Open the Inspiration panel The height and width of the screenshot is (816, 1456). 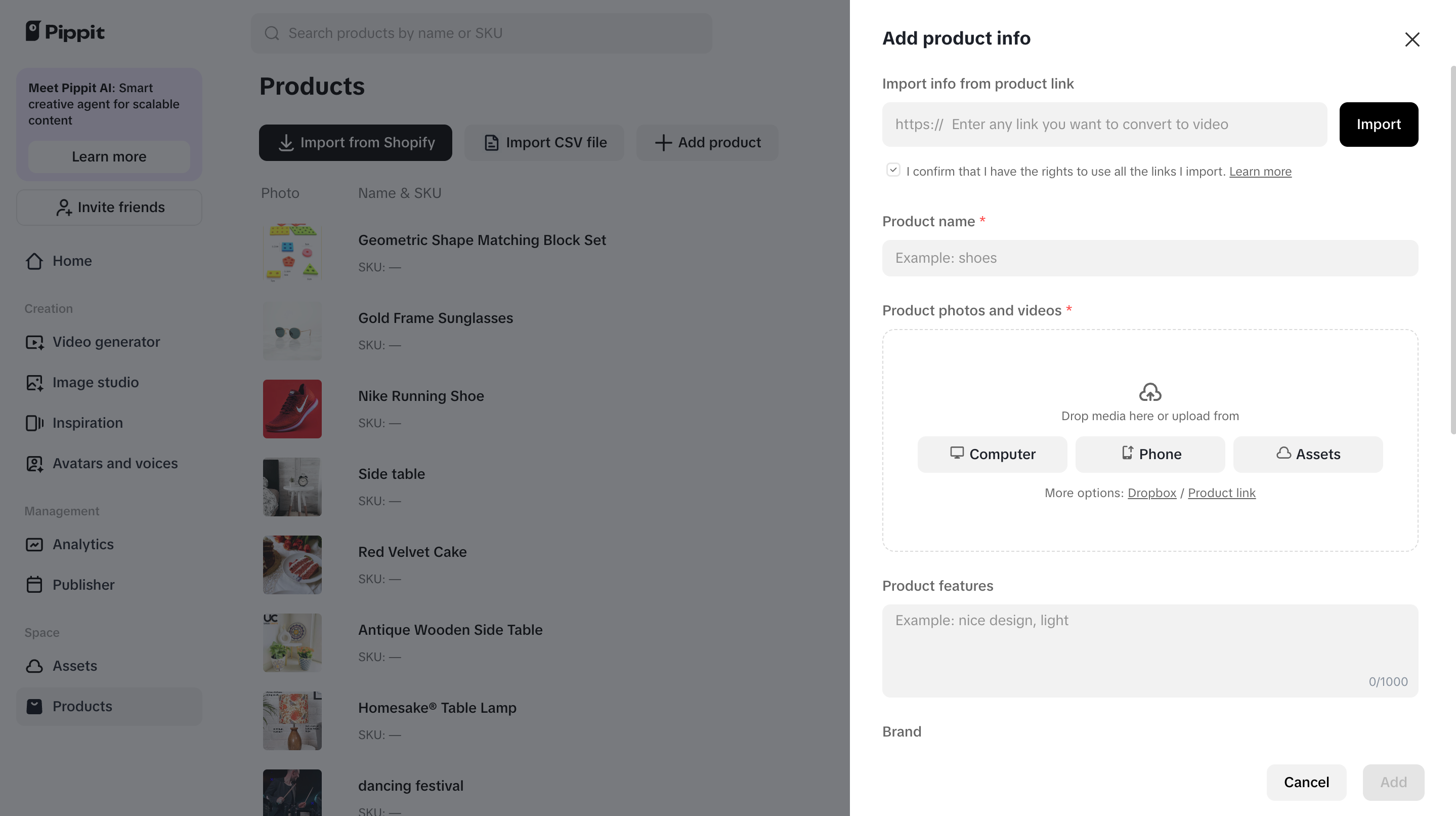[88, 422]
